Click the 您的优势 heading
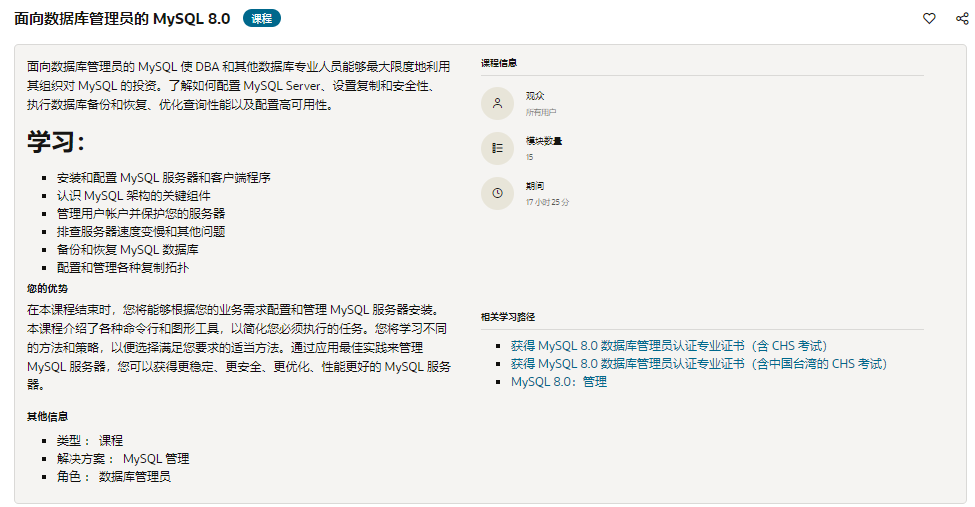This screenshot has width=975, height=507. point(47,289)
